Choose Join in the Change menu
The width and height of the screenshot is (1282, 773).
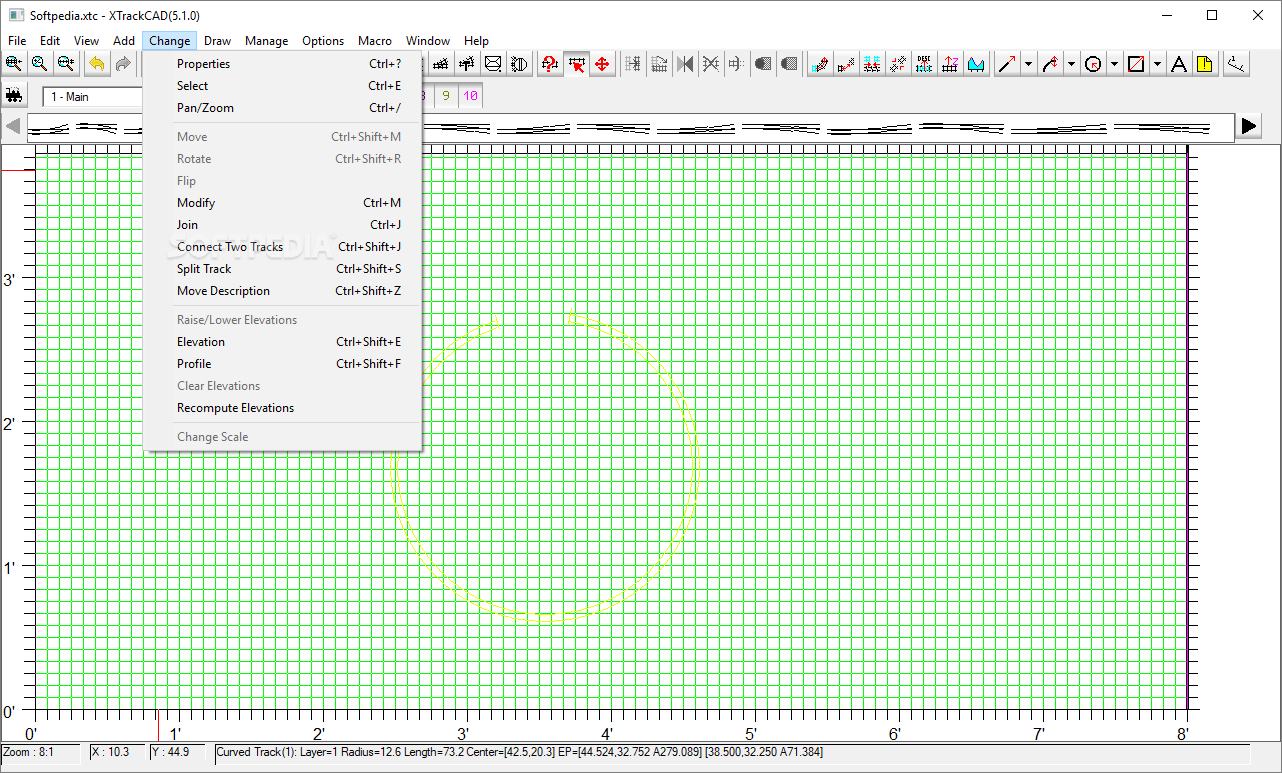(282, 225)
